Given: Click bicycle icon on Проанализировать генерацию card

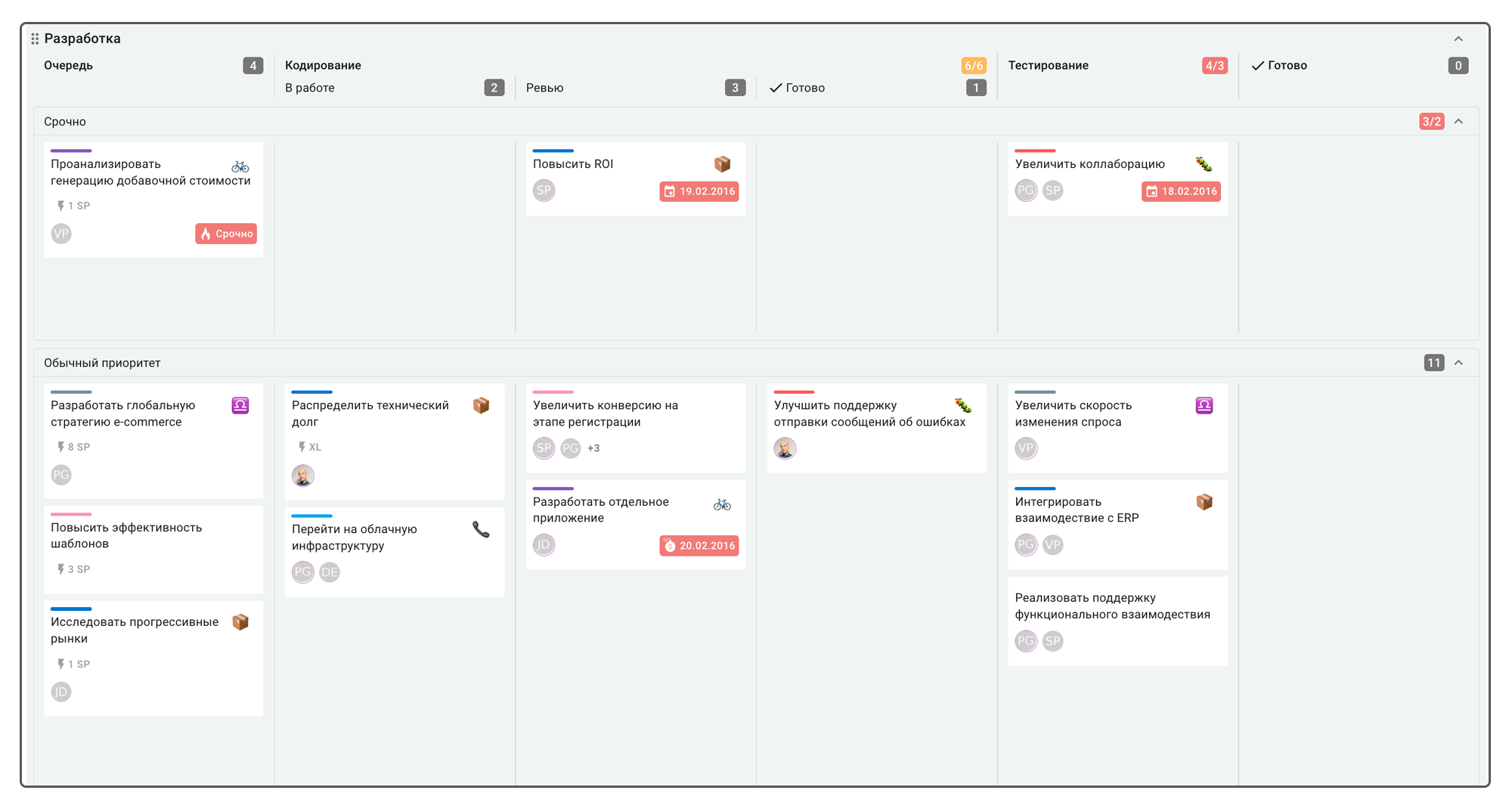Looking at the screenshot, I should point(240,166).
